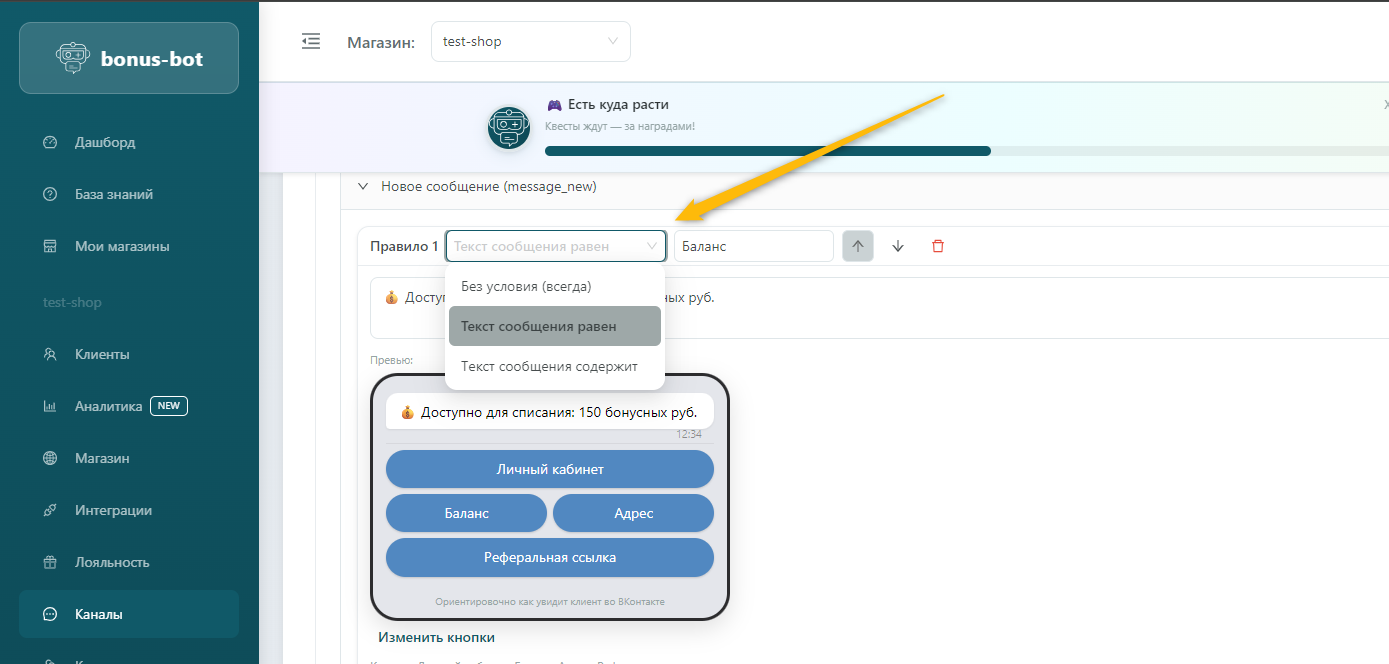Click the Дашборд gauge icon
Screen dimensions: 1389x664
coord(50,142)
